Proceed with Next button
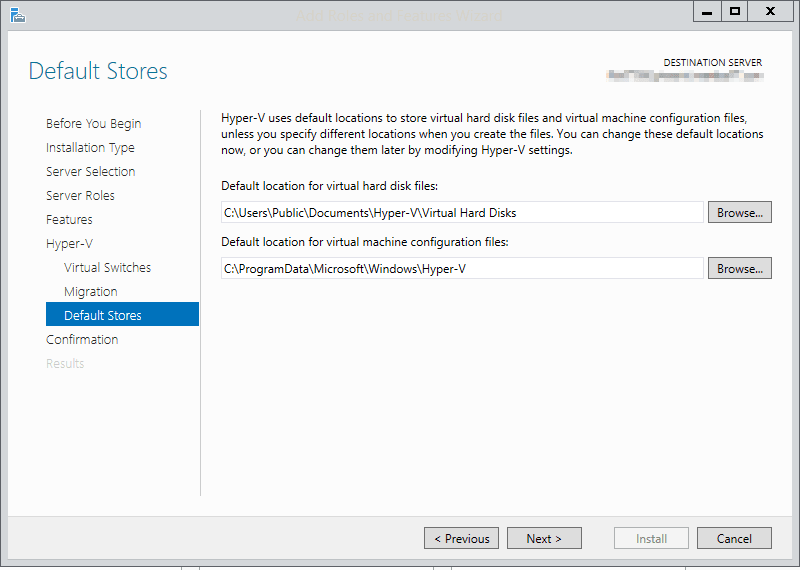800x570 pixels. (x=544, y=538)
